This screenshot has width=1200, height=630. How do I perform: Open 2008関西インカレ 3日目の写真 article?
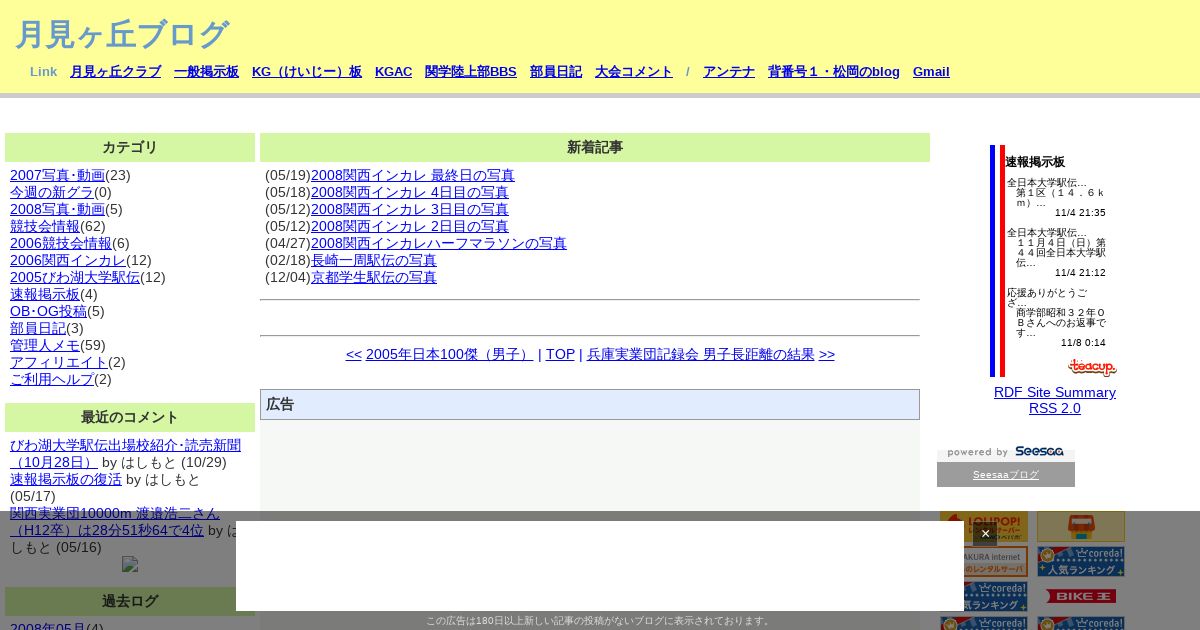click(x=410, y=209)
